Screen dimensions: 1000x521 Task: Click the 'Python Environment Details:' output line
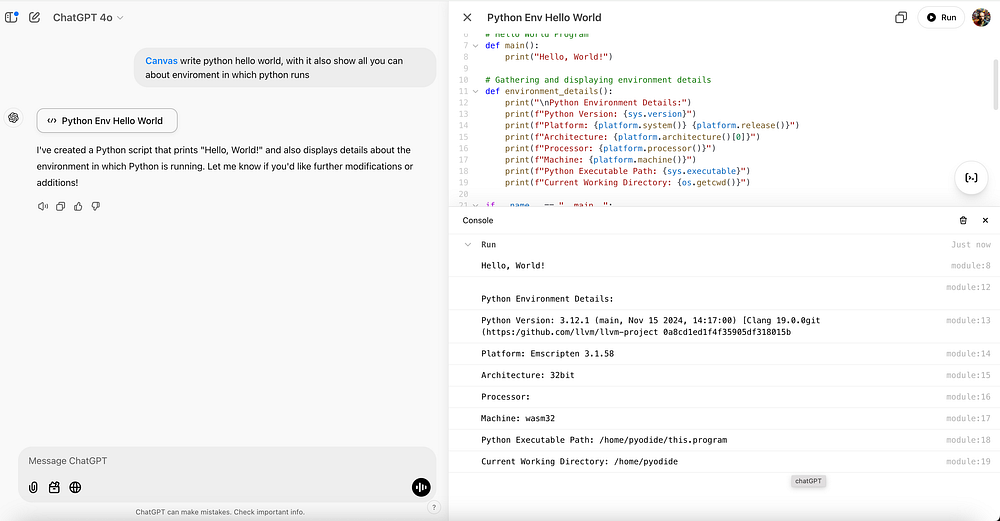tap(547, 299)
